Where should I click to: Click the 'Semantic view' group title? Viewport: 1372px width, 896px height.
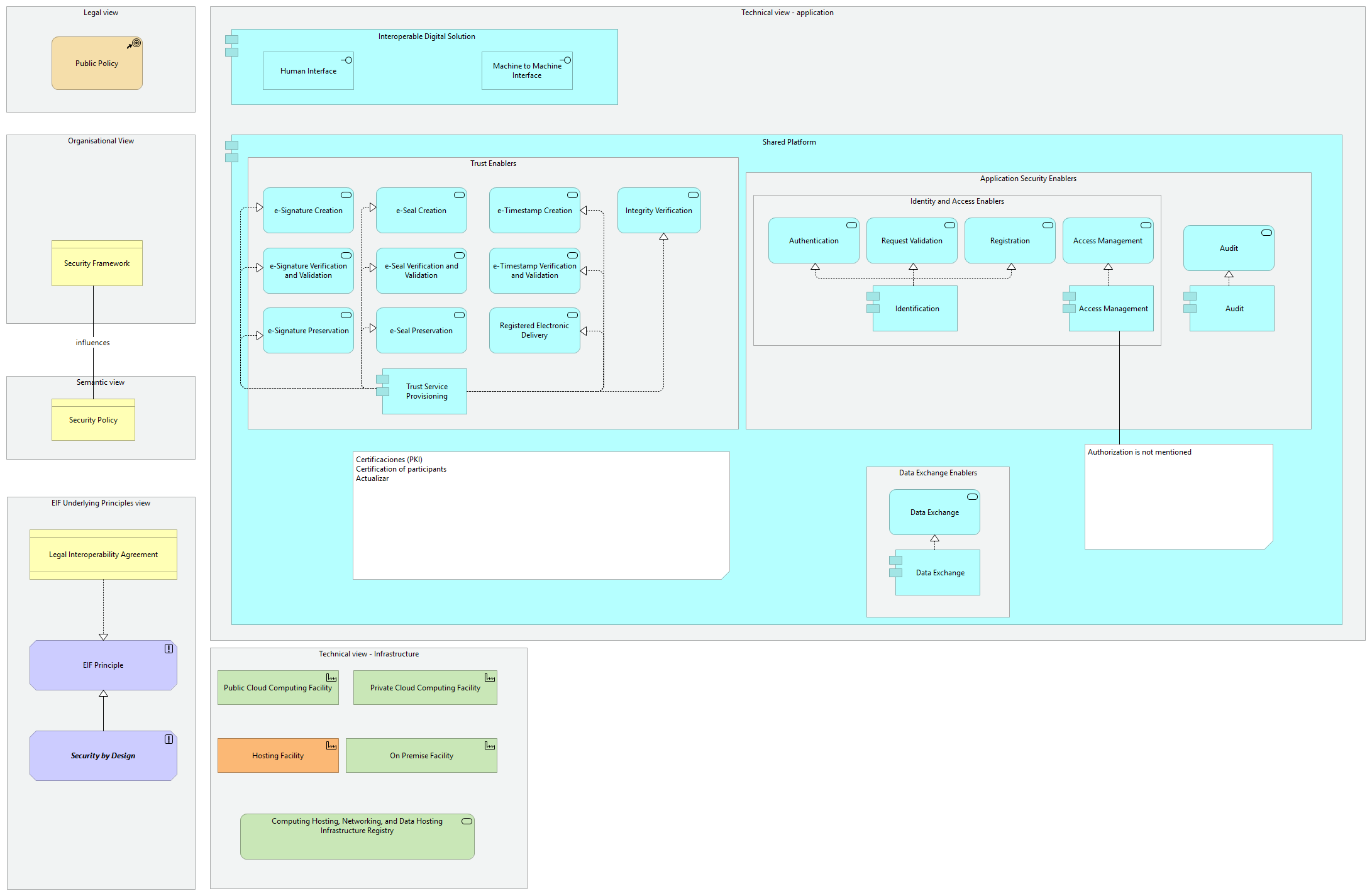point(101,382)
